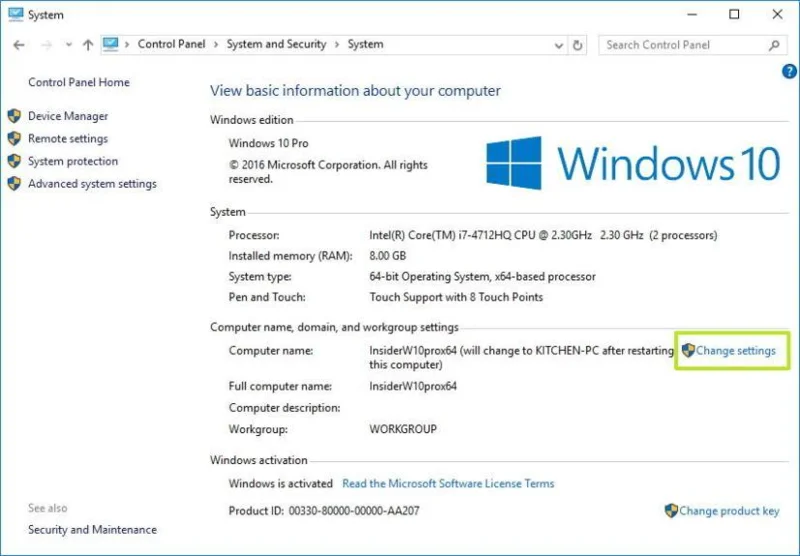Select System and Security breadcrumb

click(276, 44)
